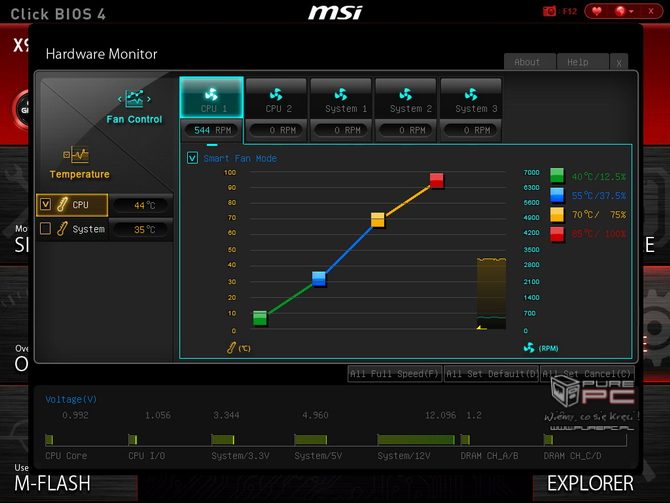Select green point on the fan curve

click(260, 318)
